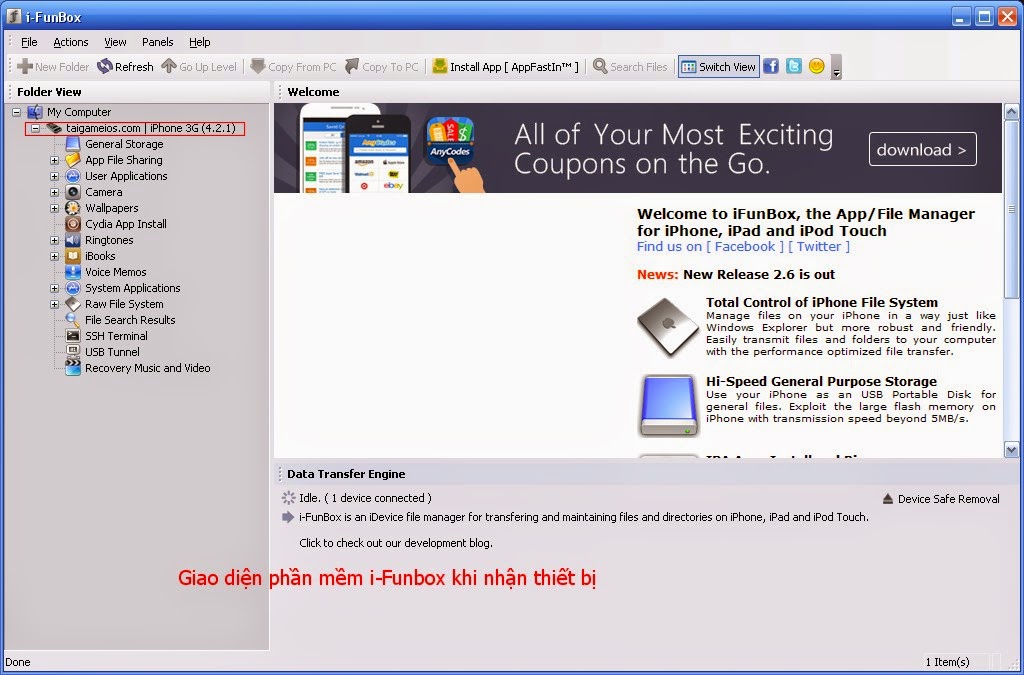Screen dimensions: 1024x675
Task: Open the Actions menu
Action: coord(71,42)
